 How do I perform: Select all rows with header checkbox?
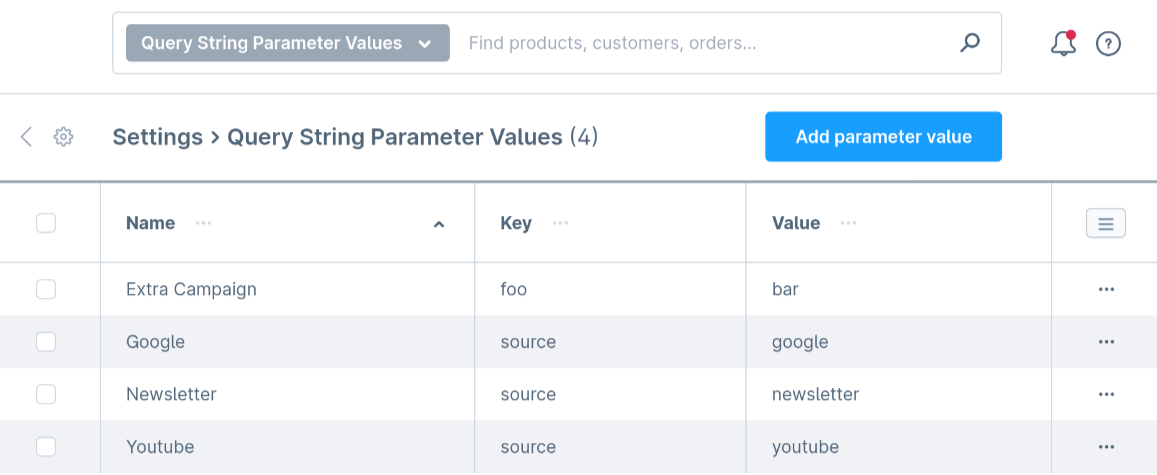click(46, 223)
